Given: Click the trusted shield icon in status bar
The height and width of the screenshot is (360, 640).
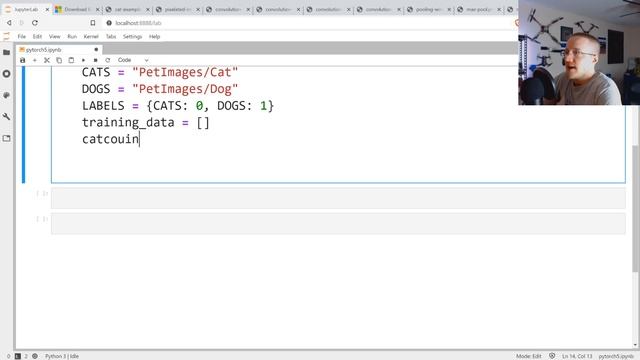Looking at the screenshot, I should coord(552,356).
